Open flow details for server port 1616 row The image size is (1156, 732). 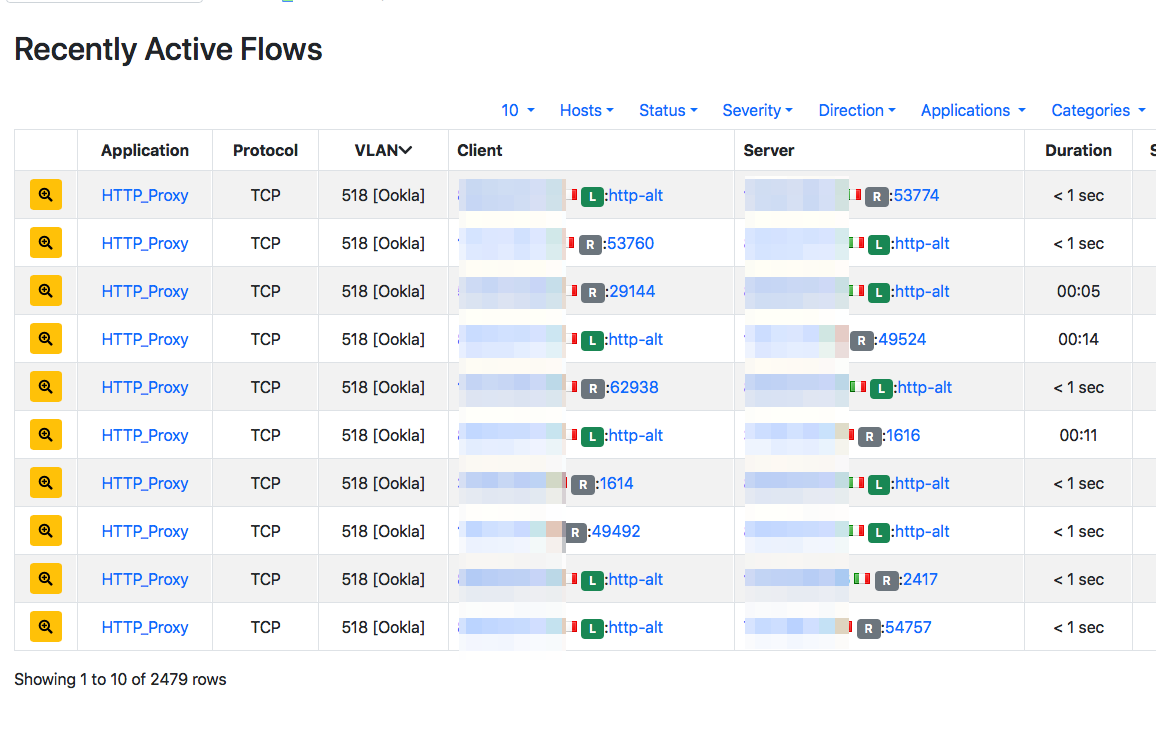pos(46,435)
